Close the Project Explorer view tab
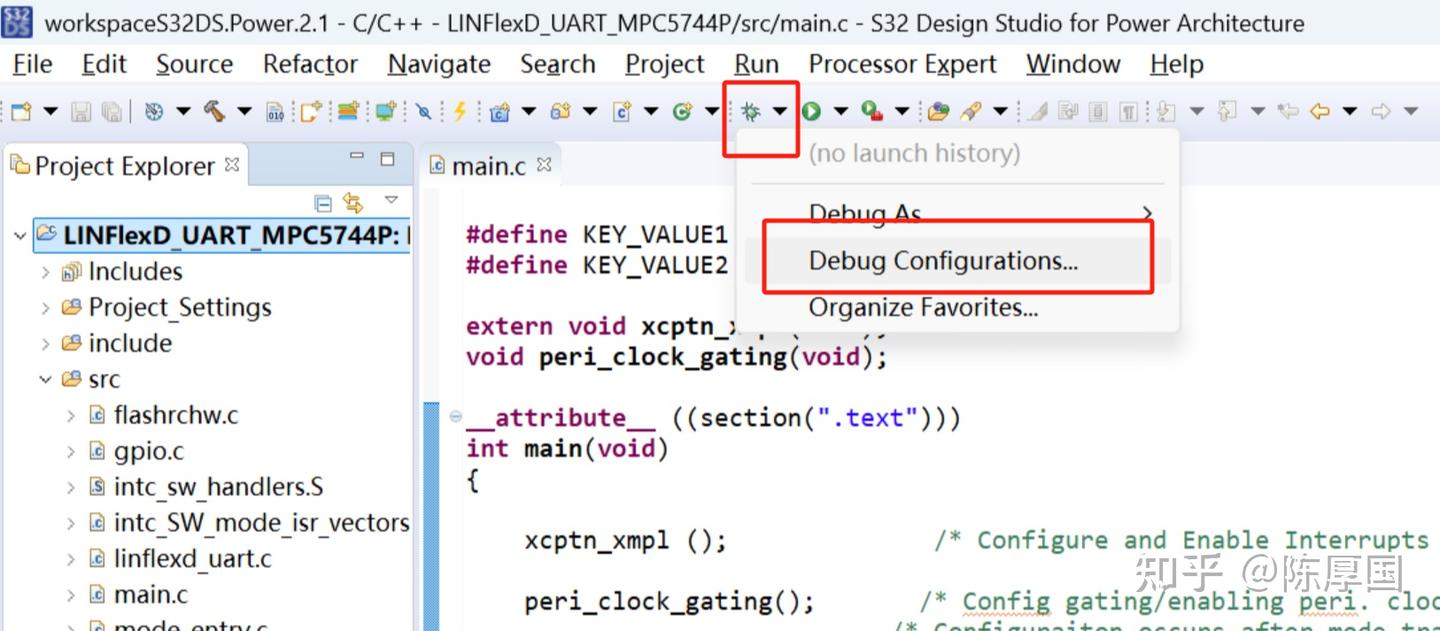Screen dimensions: 1440x631 pos(232,164)
